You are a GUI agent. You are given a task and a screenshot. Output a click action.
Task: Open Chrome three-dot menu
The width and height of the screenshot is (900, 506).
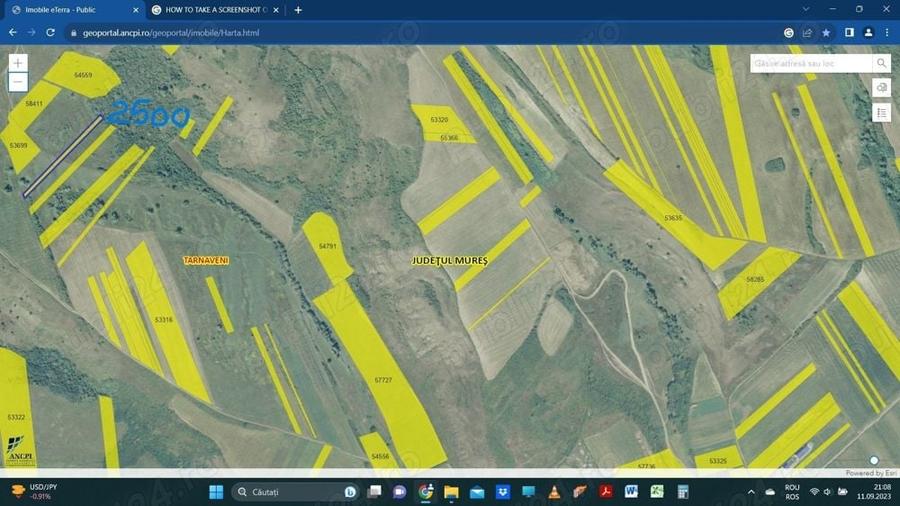point(887,33)
